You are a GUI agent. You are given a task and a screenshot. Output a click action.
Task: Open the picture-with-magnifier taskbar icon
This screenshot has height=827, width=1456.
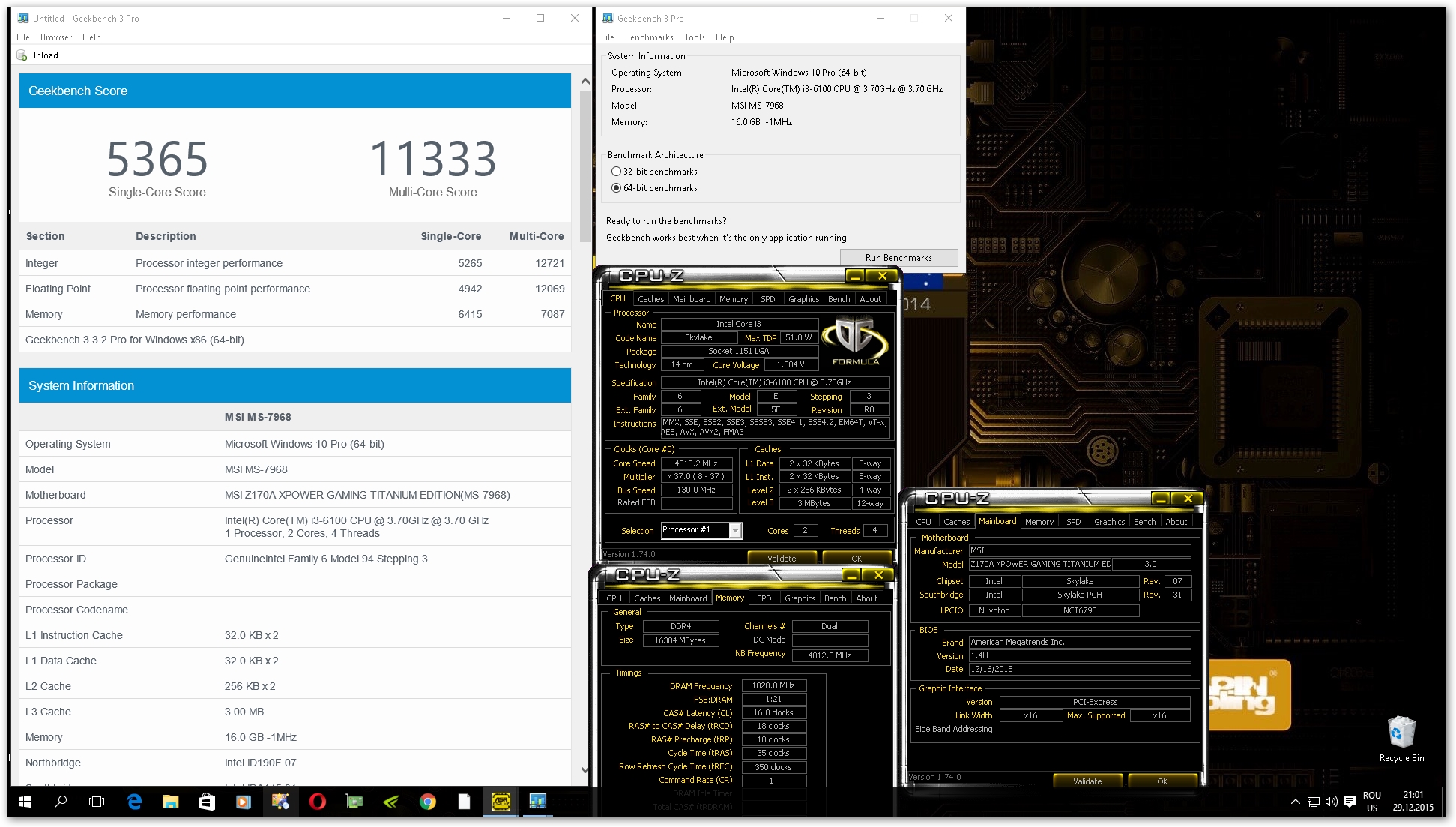click(x=280, y=802)
